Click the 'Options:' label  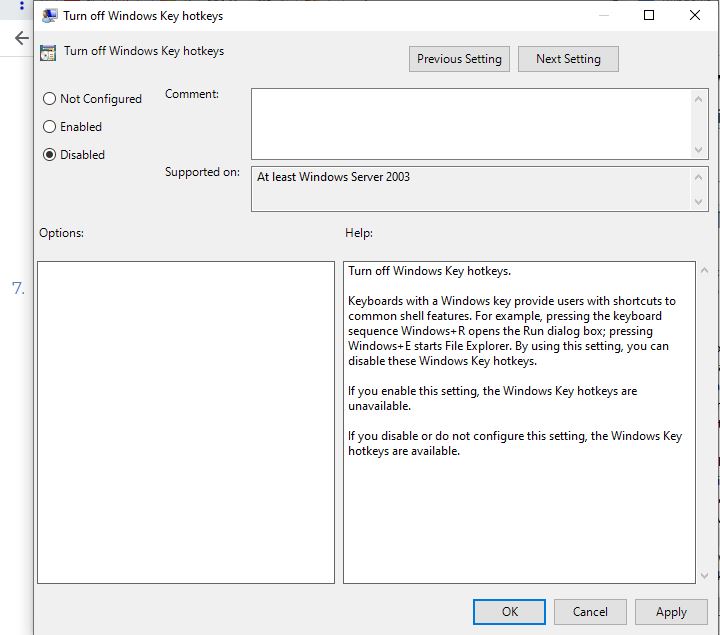click(62, 233)
